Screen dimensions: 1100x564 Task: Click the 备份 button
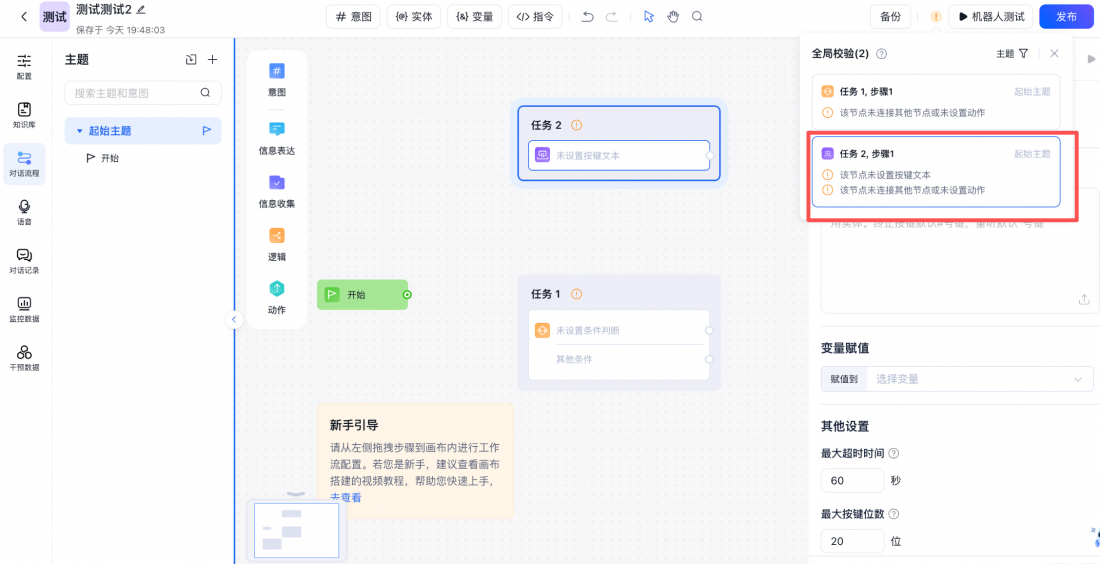pos(890,16)
